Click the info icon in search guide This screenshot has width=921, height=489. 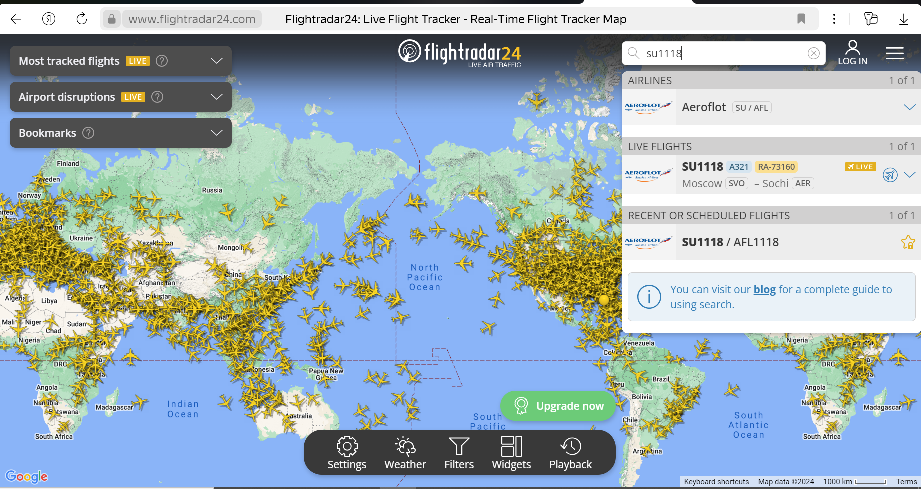tap(649, 296)
